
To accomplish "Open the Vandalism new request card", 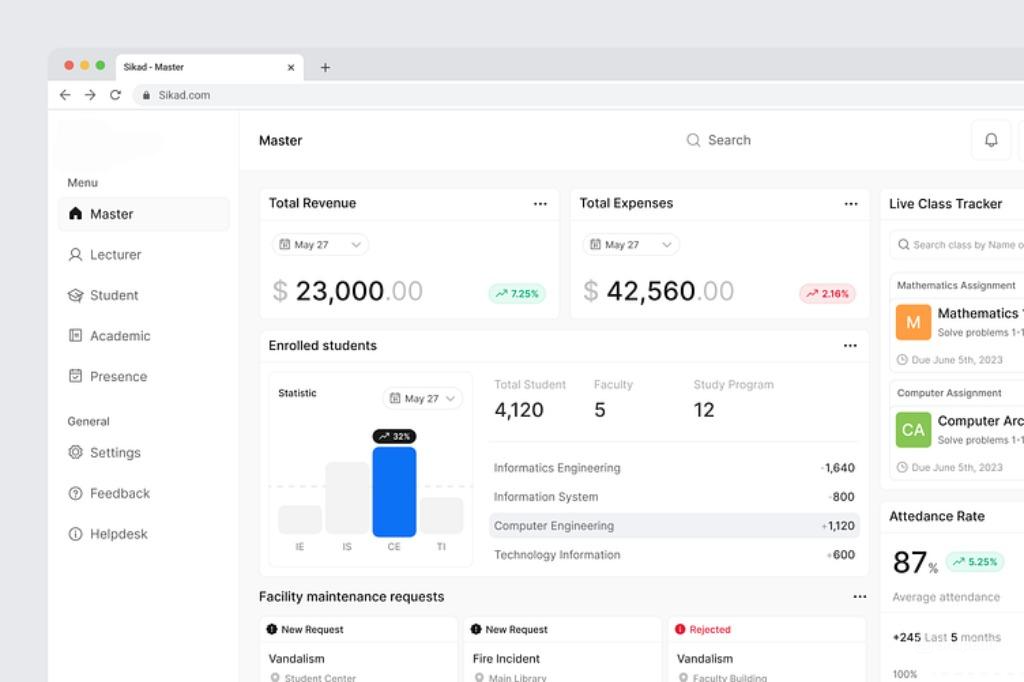I will pos(359,658).
